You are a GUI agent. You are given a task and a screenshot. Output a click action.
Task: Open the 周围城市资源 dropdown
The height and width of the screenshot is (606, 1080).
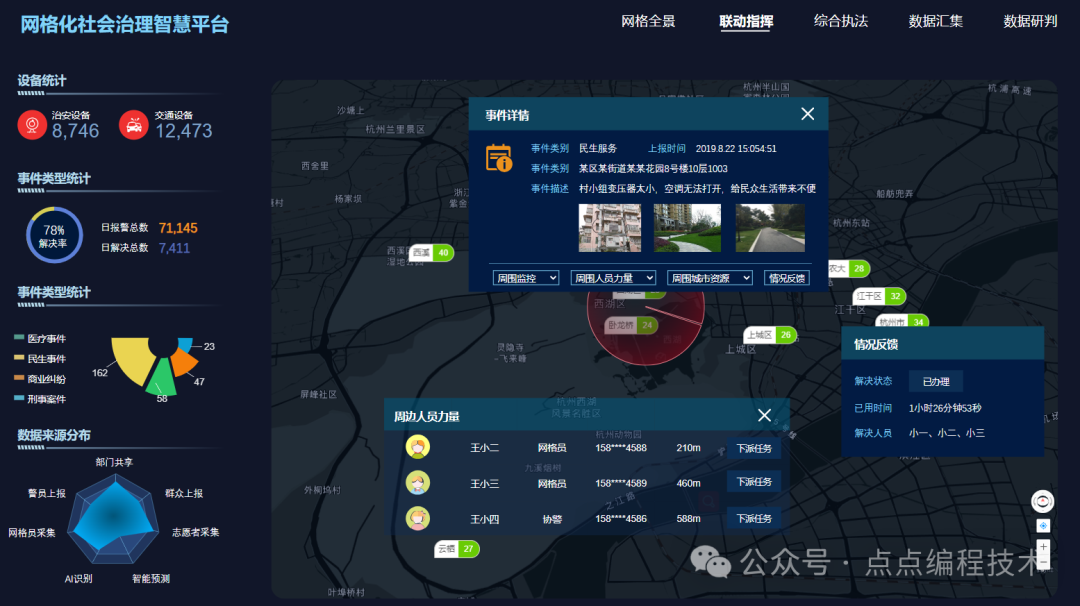click(x=709, y=278)
